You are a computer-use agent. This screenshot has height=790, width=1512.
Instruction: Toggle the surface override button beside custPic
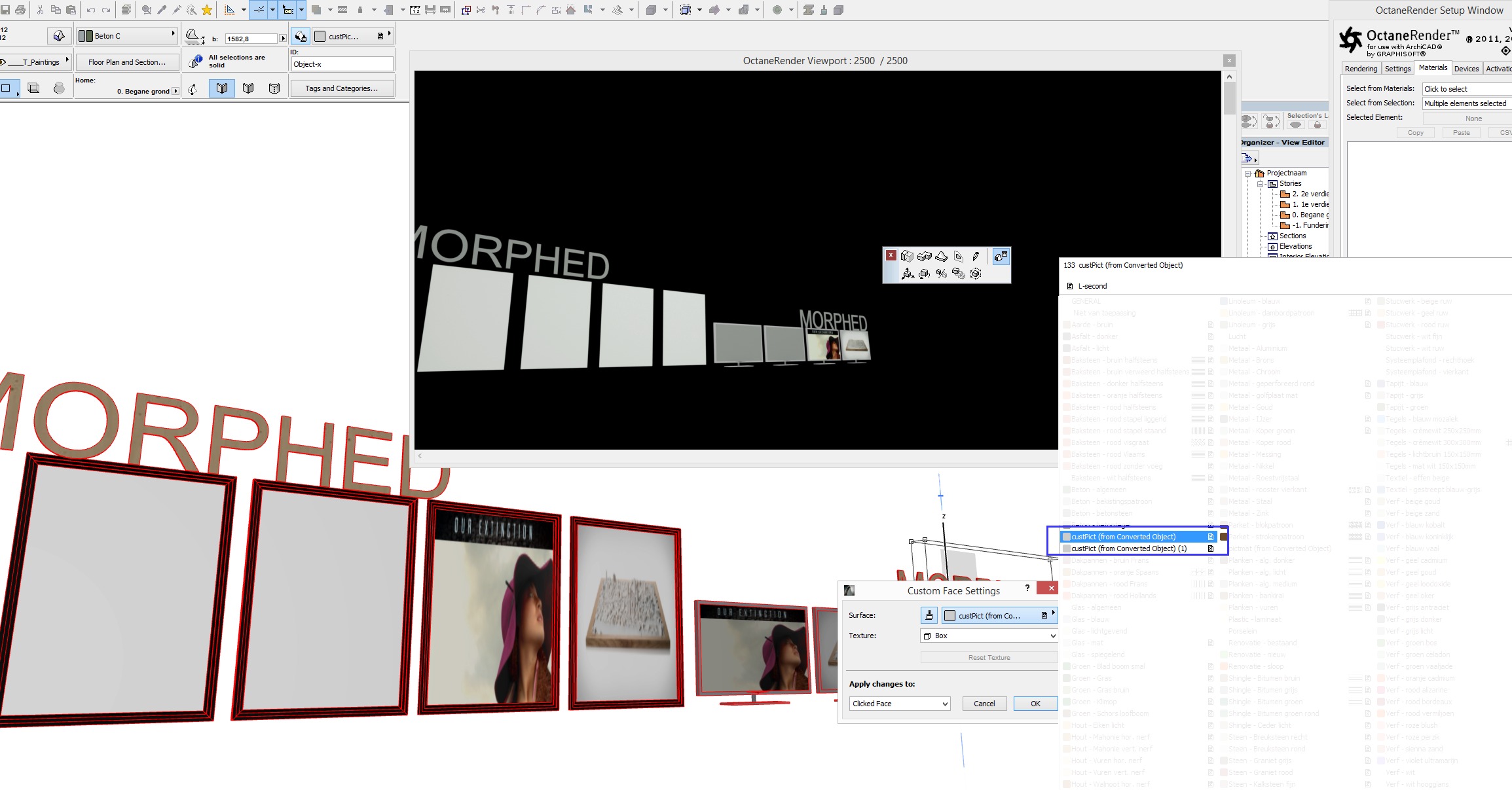(x=300, y=36)
